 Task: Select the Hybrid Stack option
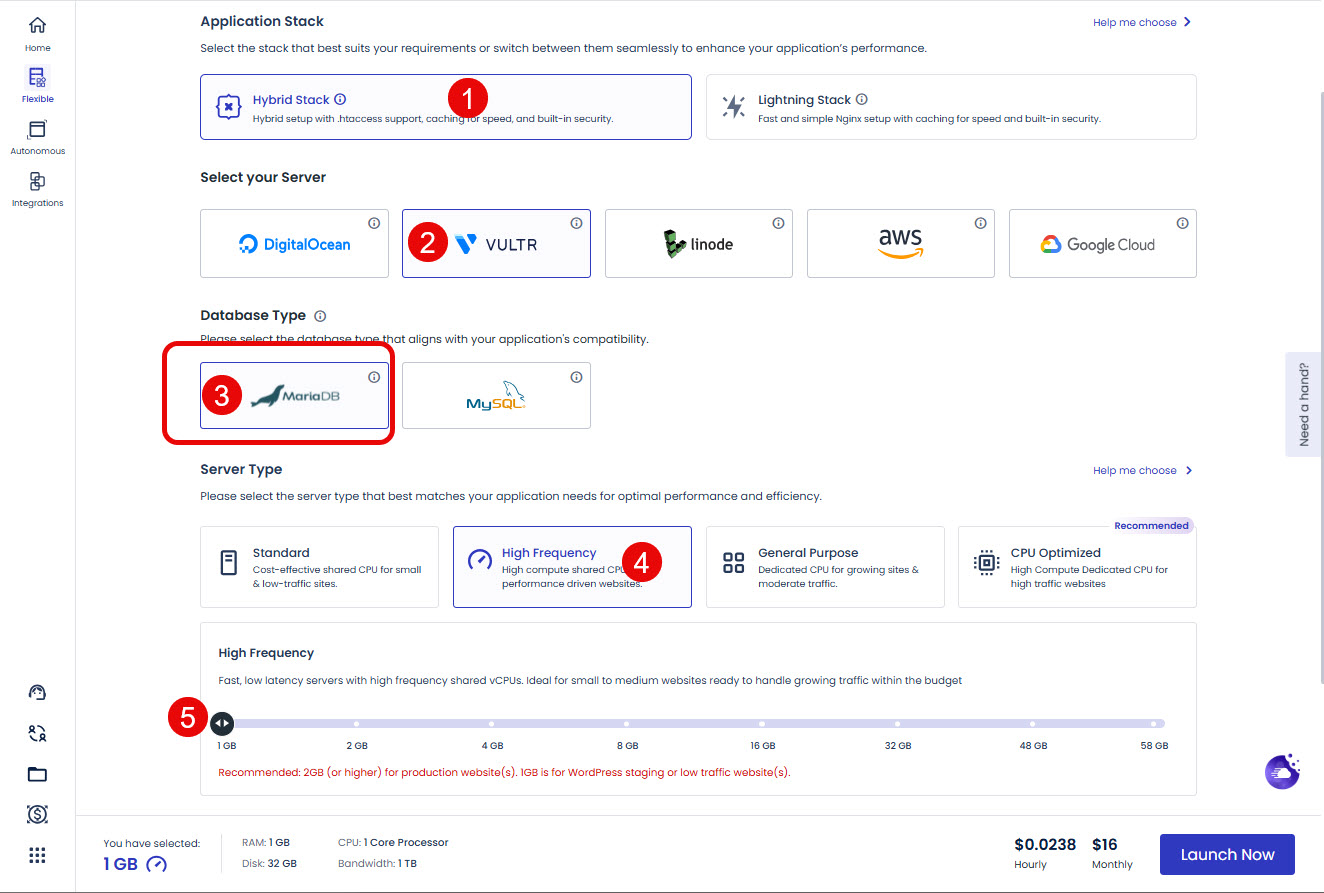446,107
